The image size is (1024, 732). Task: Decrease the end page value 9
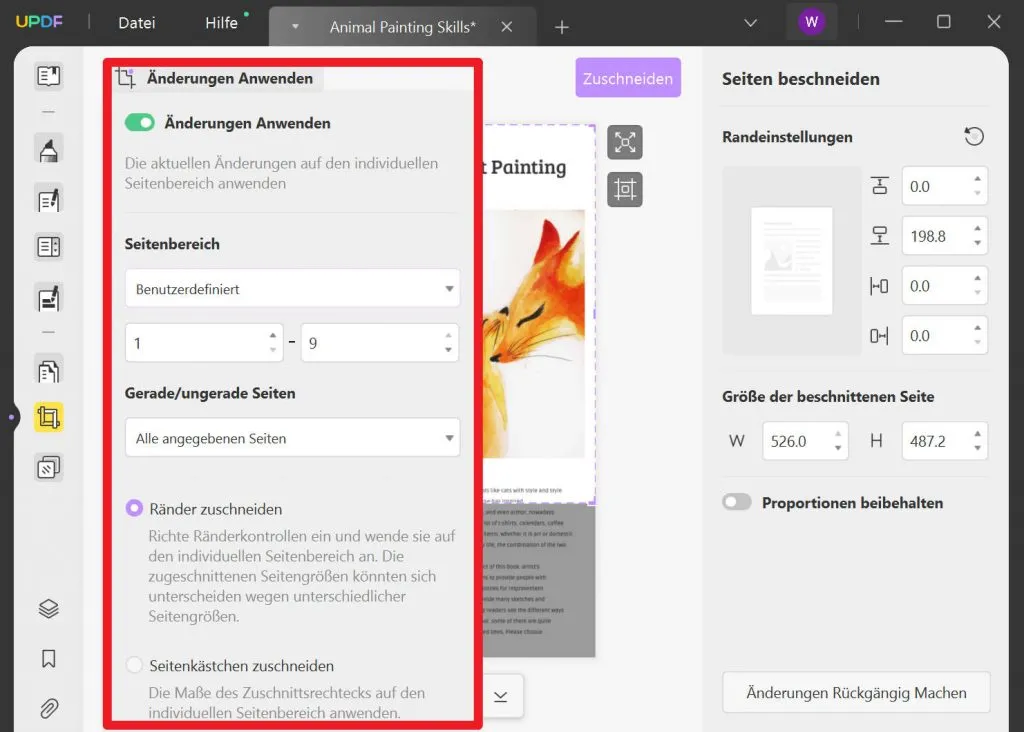448,350
